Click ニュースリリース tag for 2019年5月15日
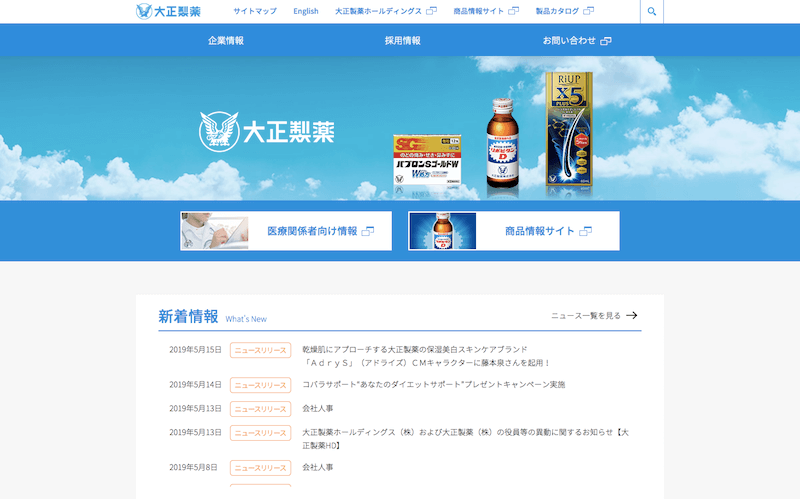The height and width of the screenshot is (499, 800). (261, 350)
